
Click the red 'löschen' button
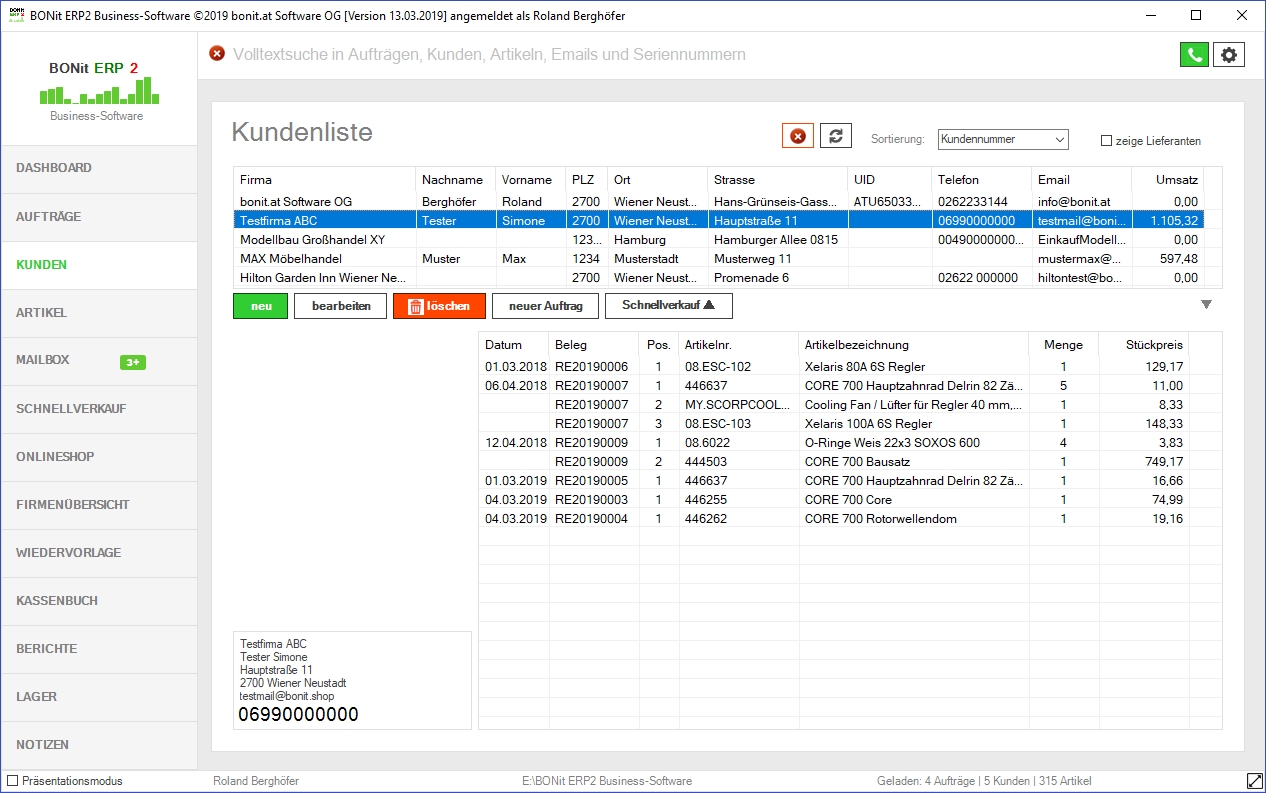pyautogui.click(x=439, y=306)
